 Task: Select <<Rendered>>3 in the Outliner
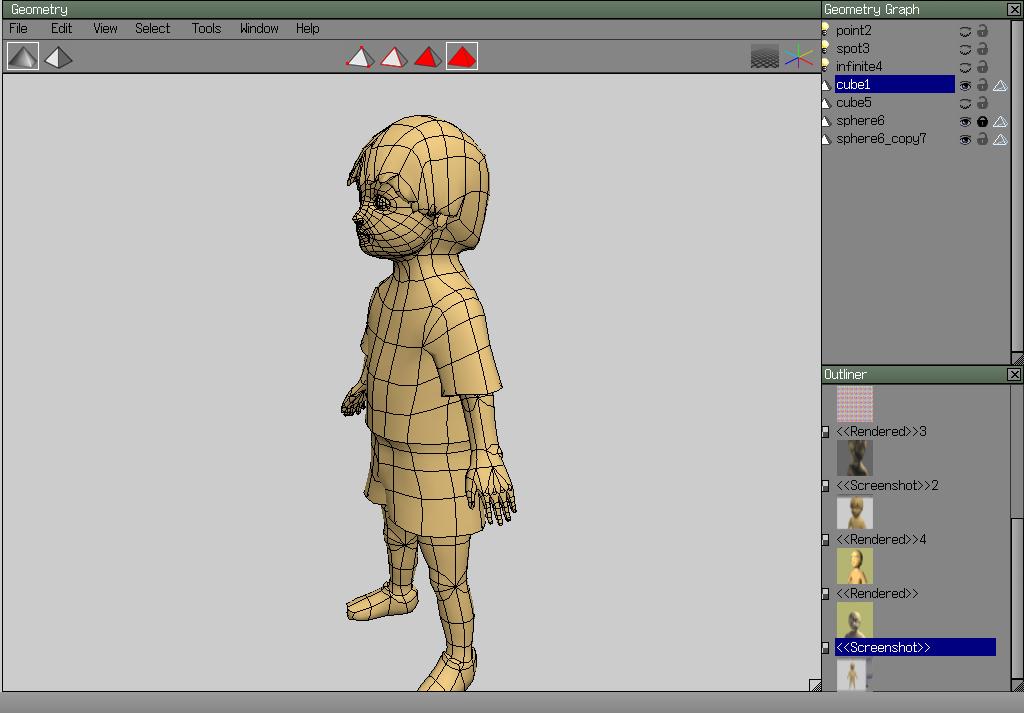click(x=881, y=432)
